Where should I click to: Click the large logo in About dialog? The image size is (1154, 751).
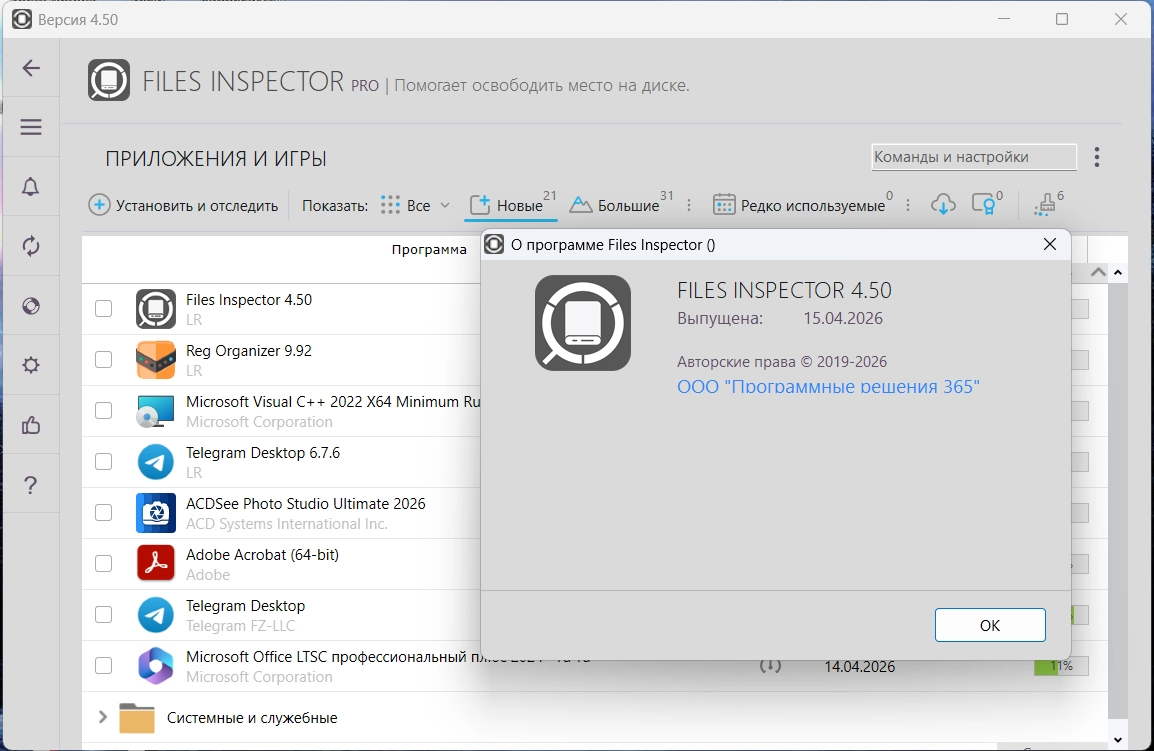[583, 322]
